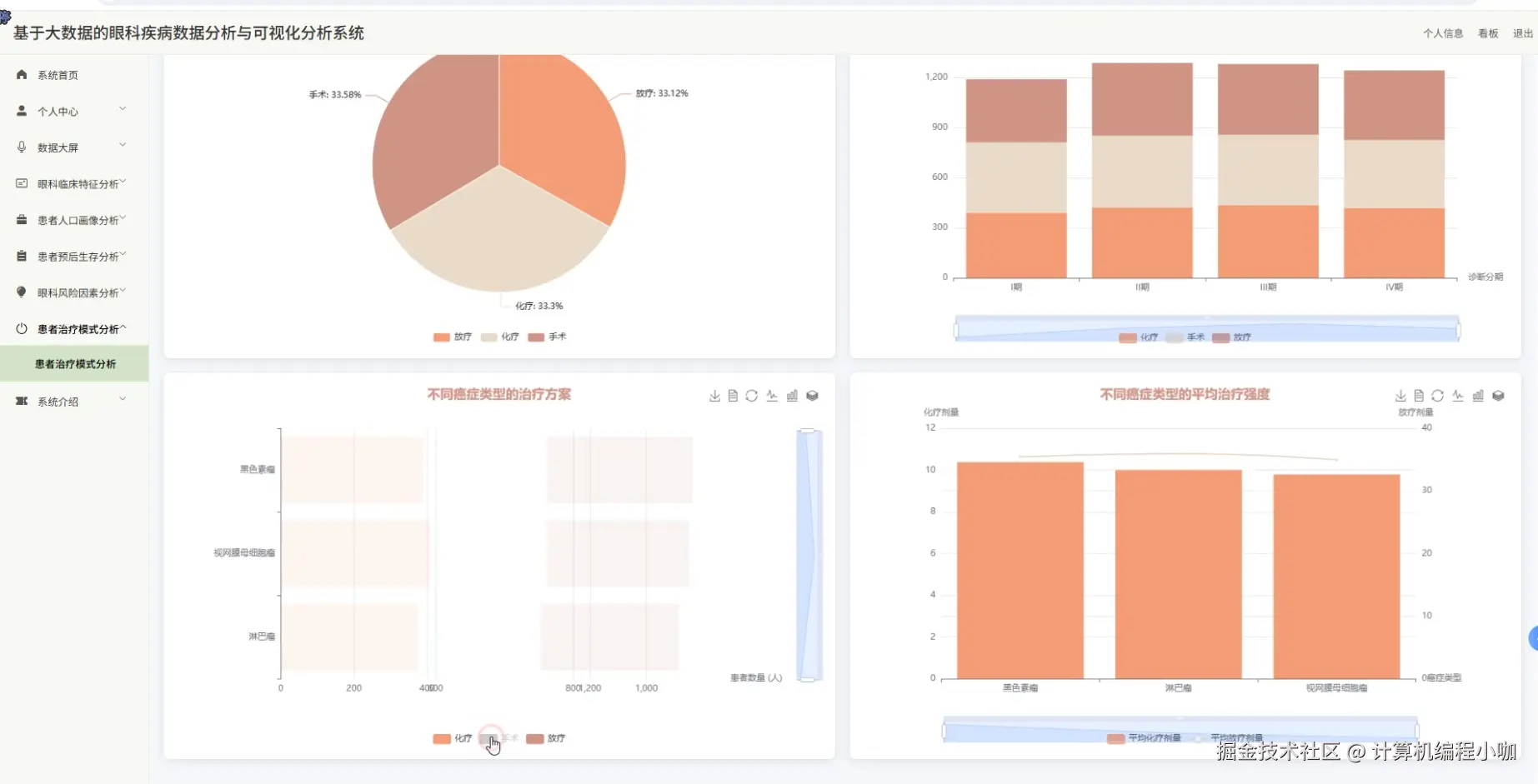Click the power icon beside 患者治疗模式分析
1538x784 pixels.
click(22, 329)
